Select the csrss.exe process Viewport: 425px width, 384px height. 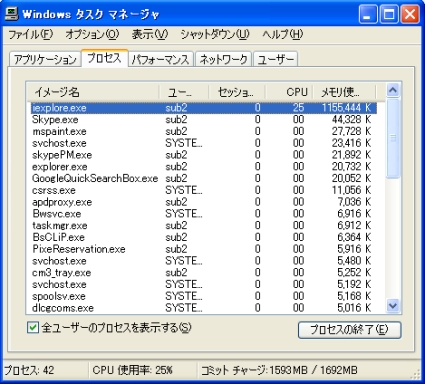pyautogui.click(x=204, y=190)
